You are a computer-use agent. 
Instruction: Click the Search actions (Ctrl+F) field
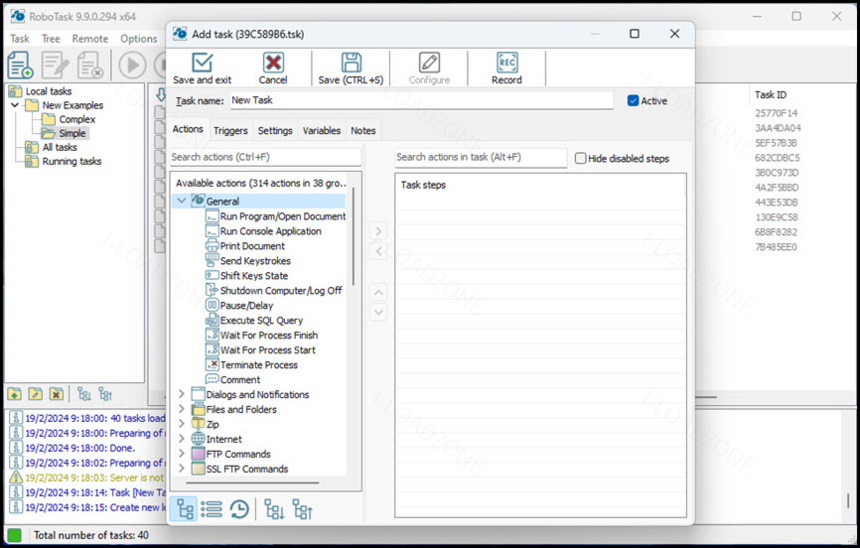point(265,157)
